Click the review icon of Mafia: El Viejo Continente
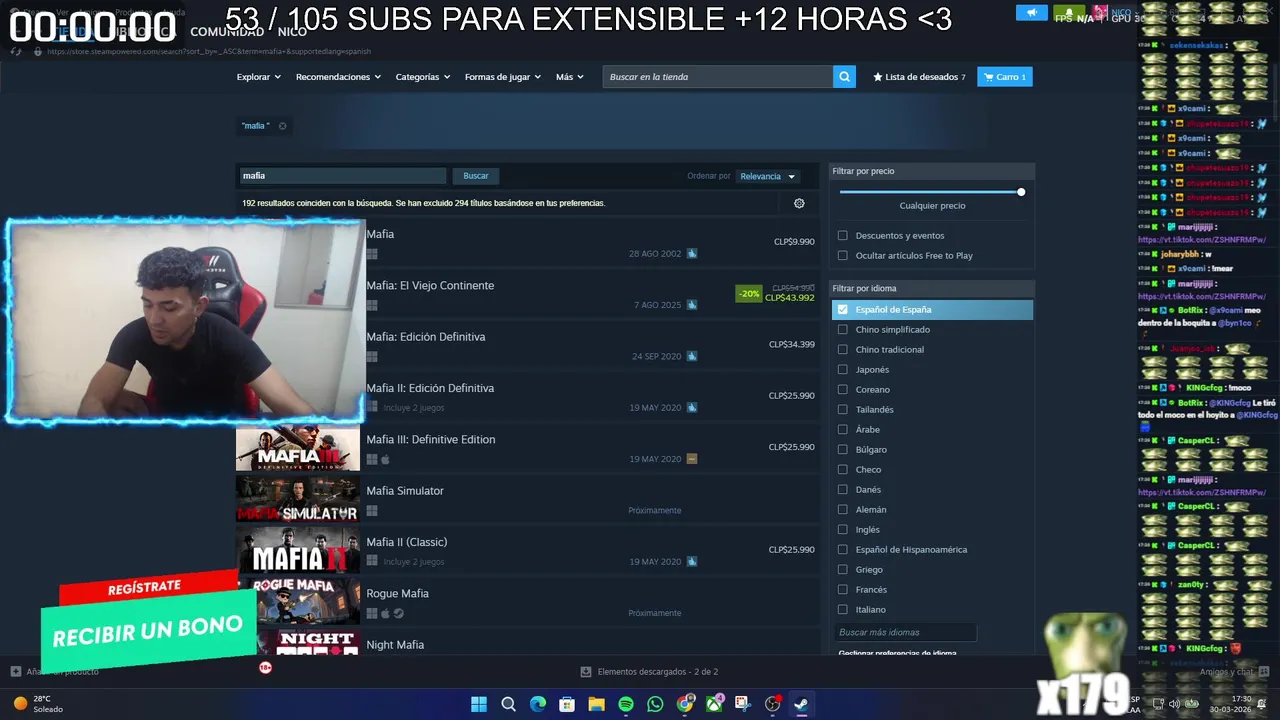 pyautogui.click(x=692, y=305)
